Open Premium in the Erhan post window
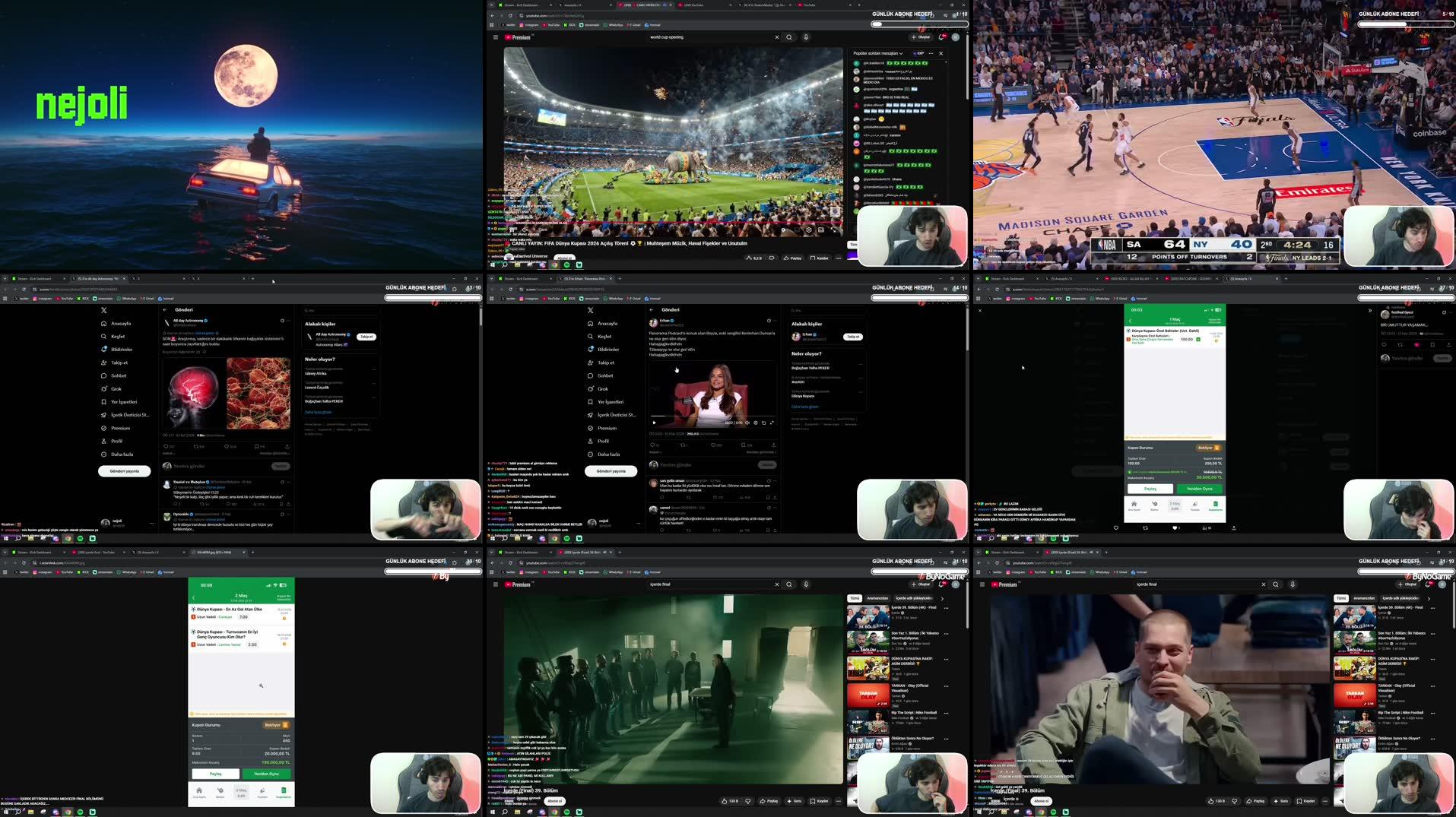 (x=601, y=429)
